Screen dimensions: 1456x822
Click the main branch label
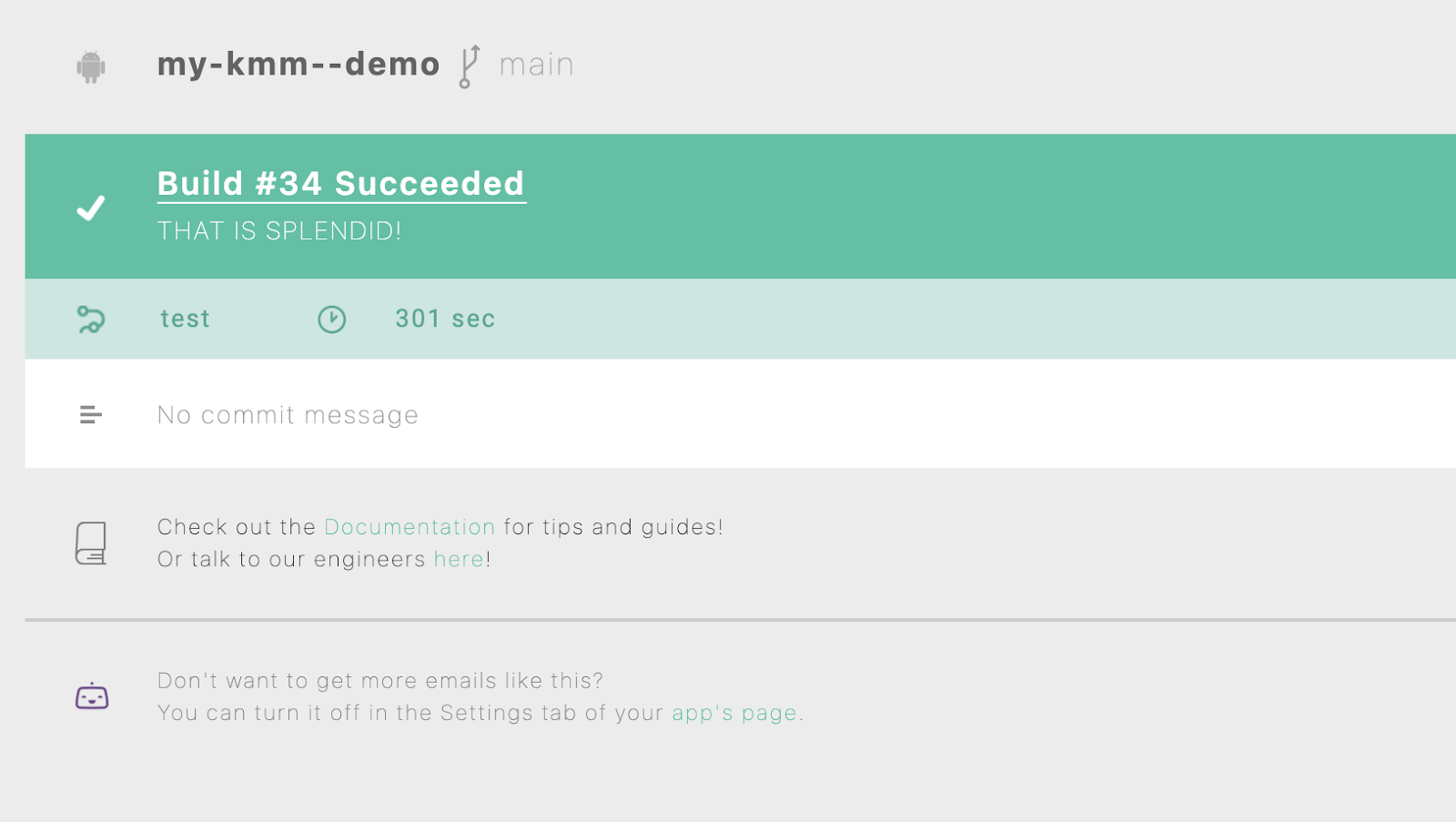click(x=536, y=65)
